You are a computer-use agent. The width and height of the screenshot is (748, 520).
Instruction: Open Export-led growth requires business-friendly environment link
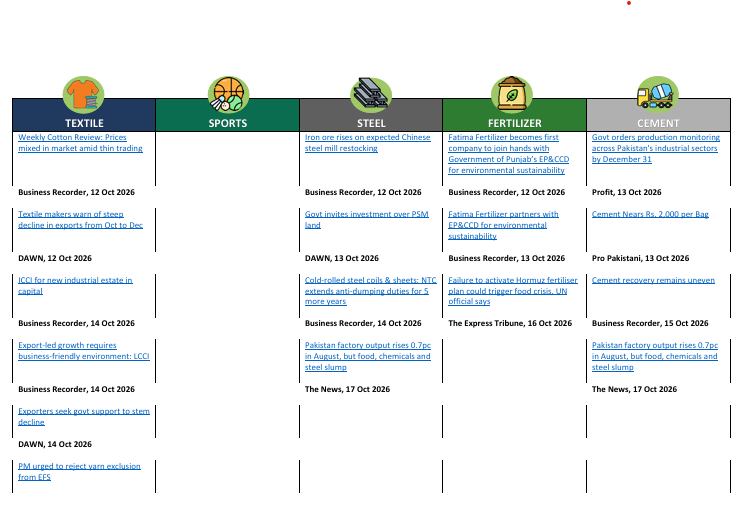[x=83, y=351]
